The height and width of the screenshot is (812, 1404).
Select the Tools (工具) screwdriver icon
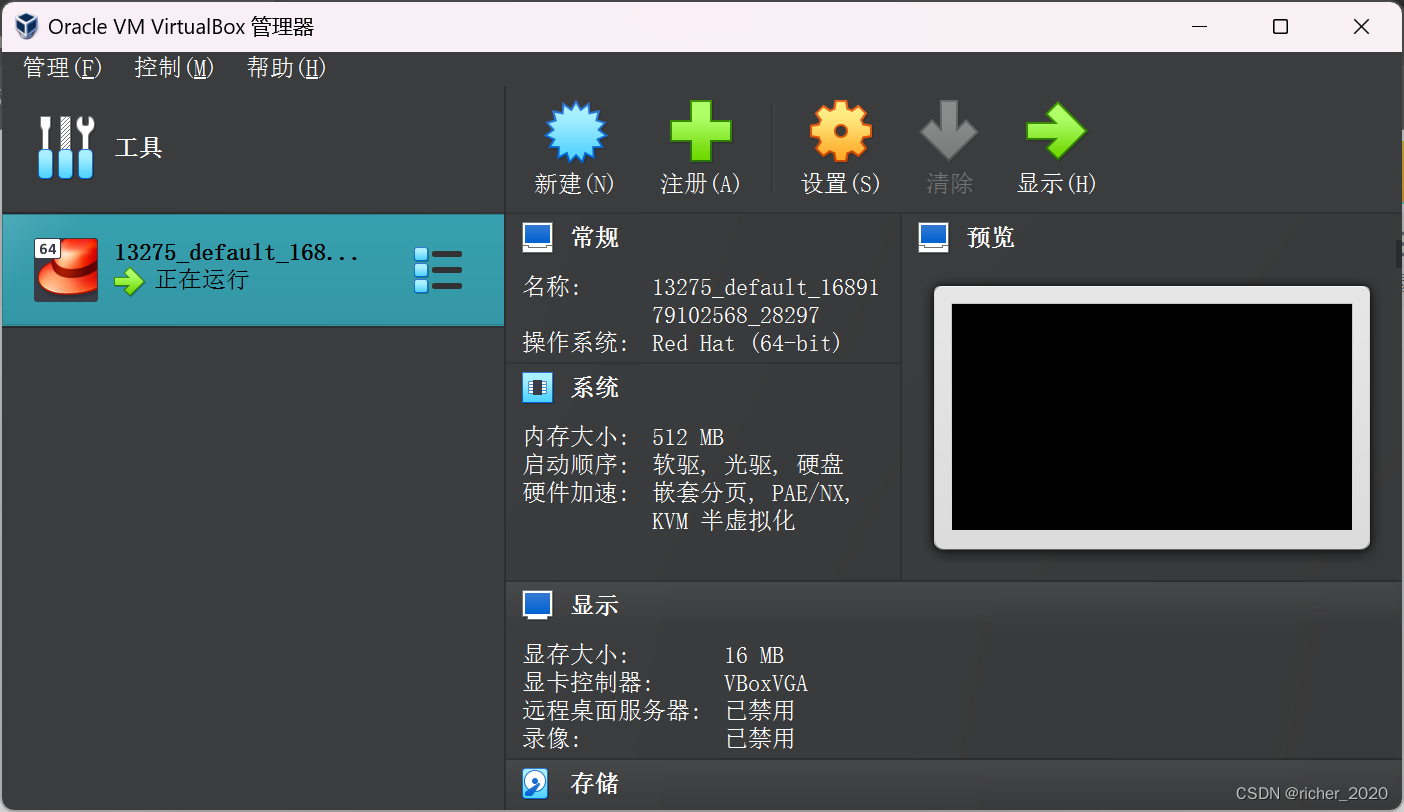coord(66,148)
